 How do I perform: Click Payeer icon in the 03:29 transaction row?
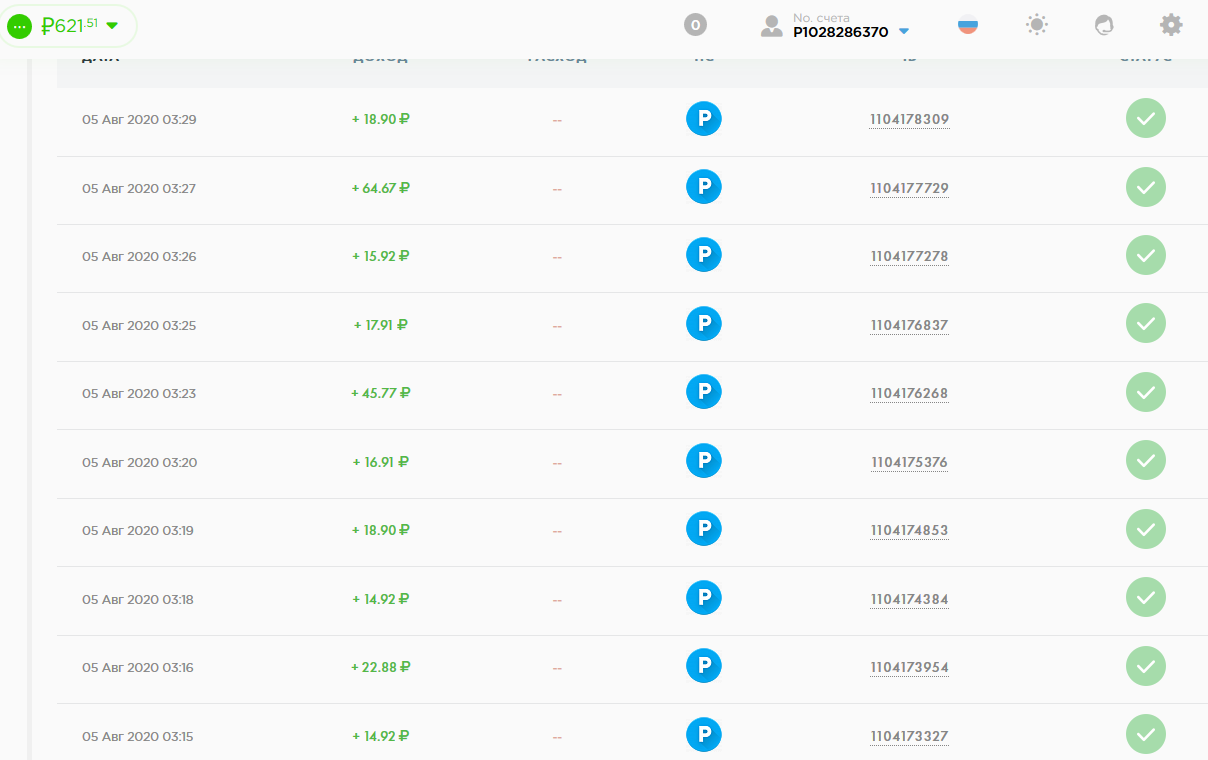coord(703,119)
